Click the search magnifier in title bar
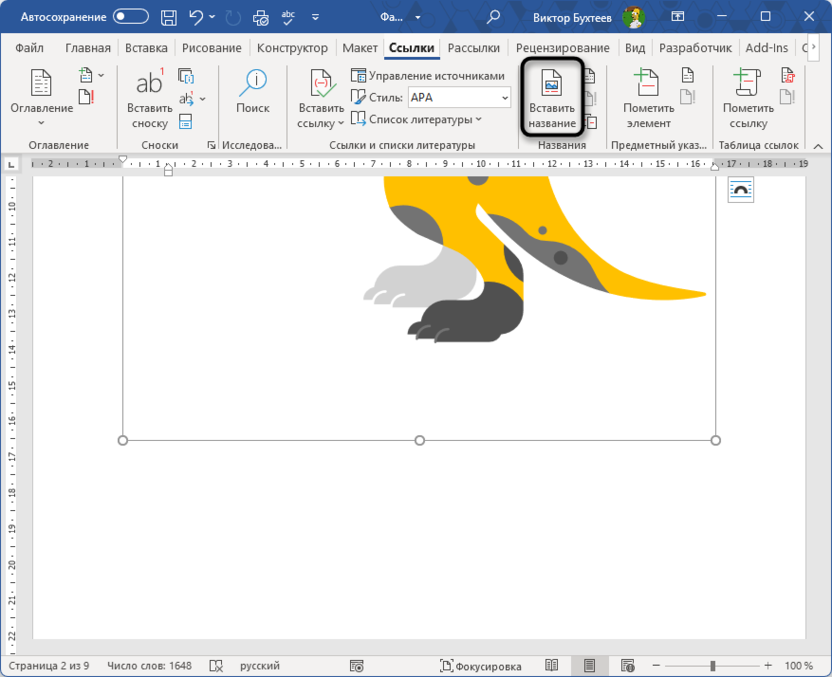This screenshot has width=832, height=677. pos(494,17)
